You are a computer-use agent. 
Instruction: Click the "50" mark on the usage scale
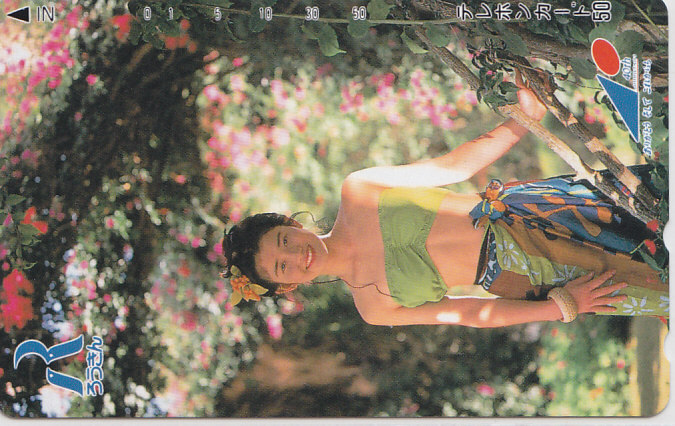coord(359,14)
